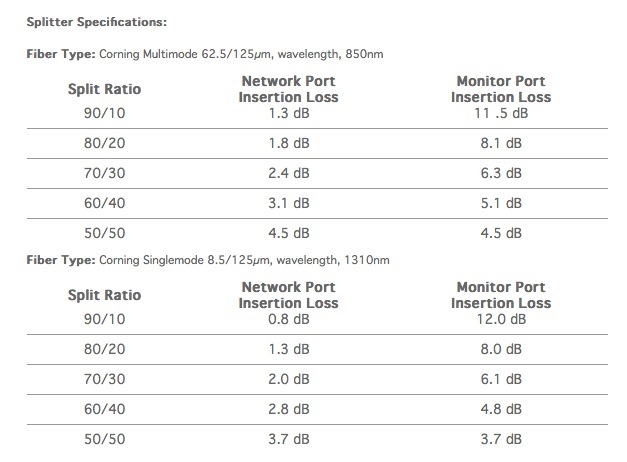Click the 8.0 dB monitor loss cell
627x462 pixels.
pyautogui.click(x=501, y=349)
